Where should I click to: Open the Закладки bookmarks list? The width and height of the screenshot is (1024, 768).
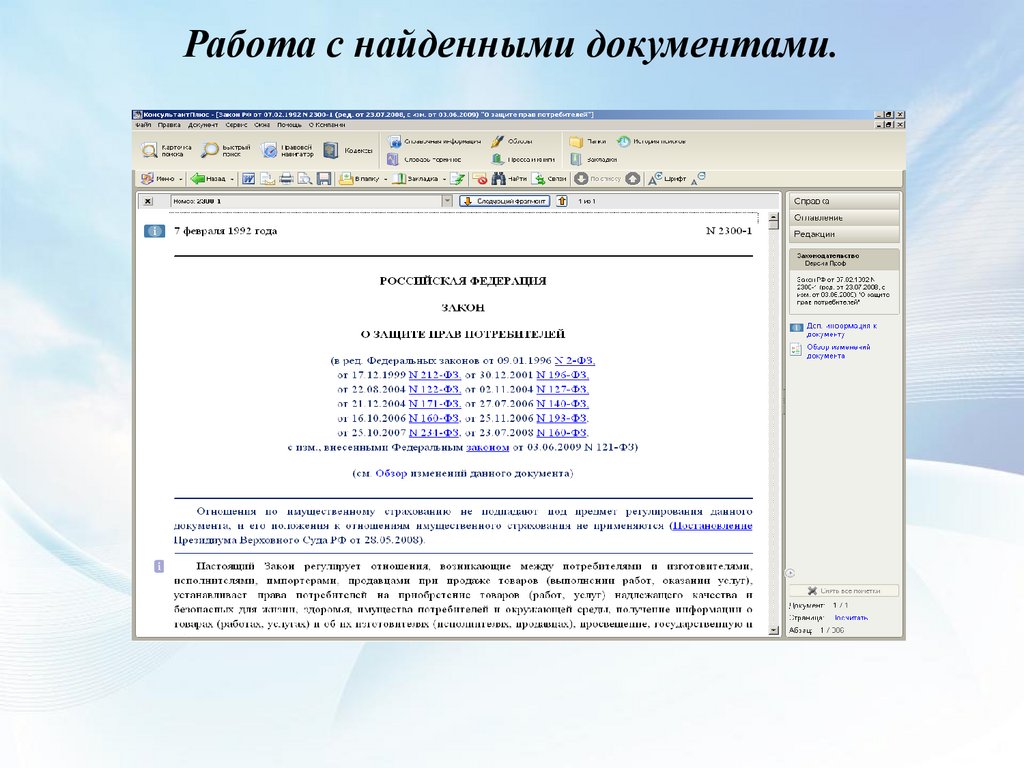[x=594, y=159]
